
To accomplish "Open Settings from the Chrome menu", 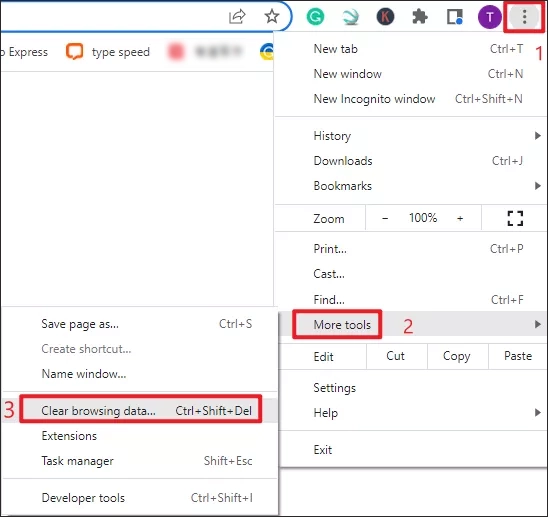I will 412,388.
